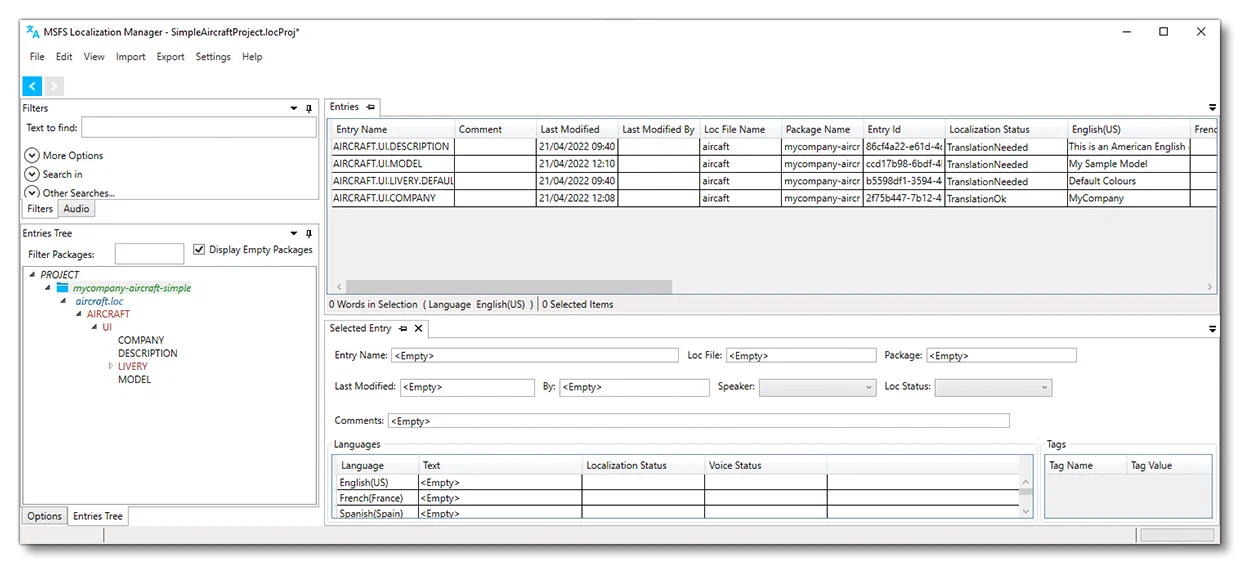Open the Edit menu
Image resolution: width=1240 pixels, height=564 pixels.
64,57
